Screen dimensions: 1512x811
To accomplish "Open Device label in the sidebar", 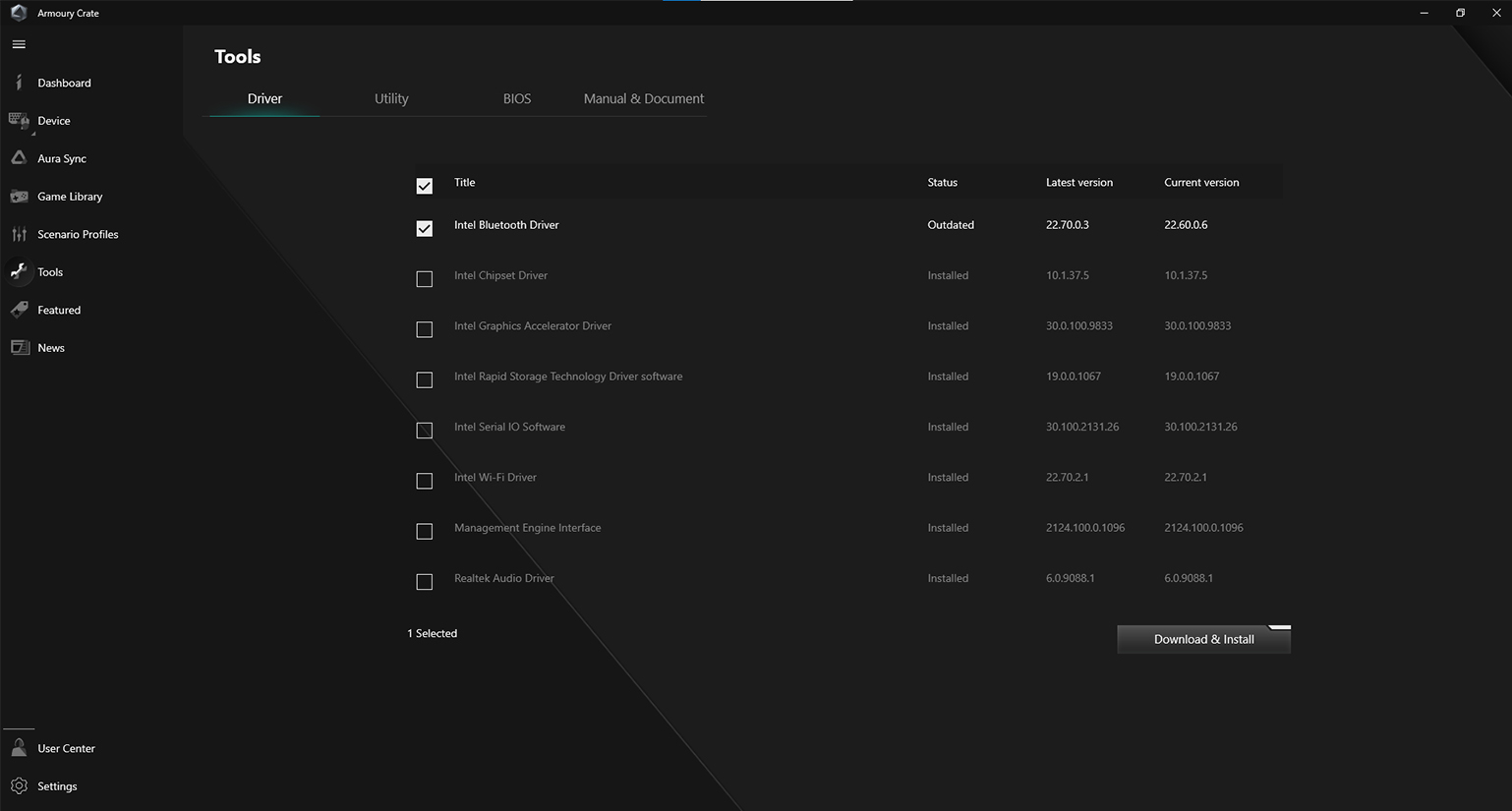I will (54, 121).
